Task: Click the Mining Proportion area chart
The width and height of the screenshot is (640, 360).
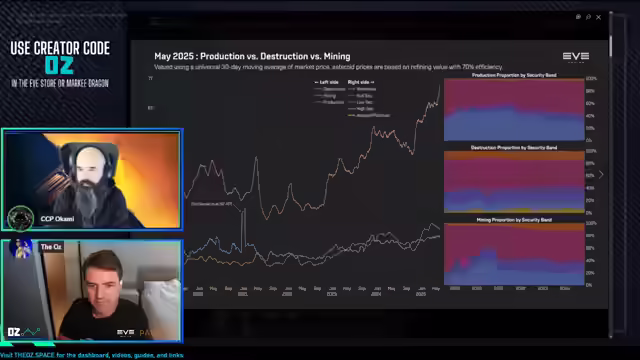Action: [514, 254]
